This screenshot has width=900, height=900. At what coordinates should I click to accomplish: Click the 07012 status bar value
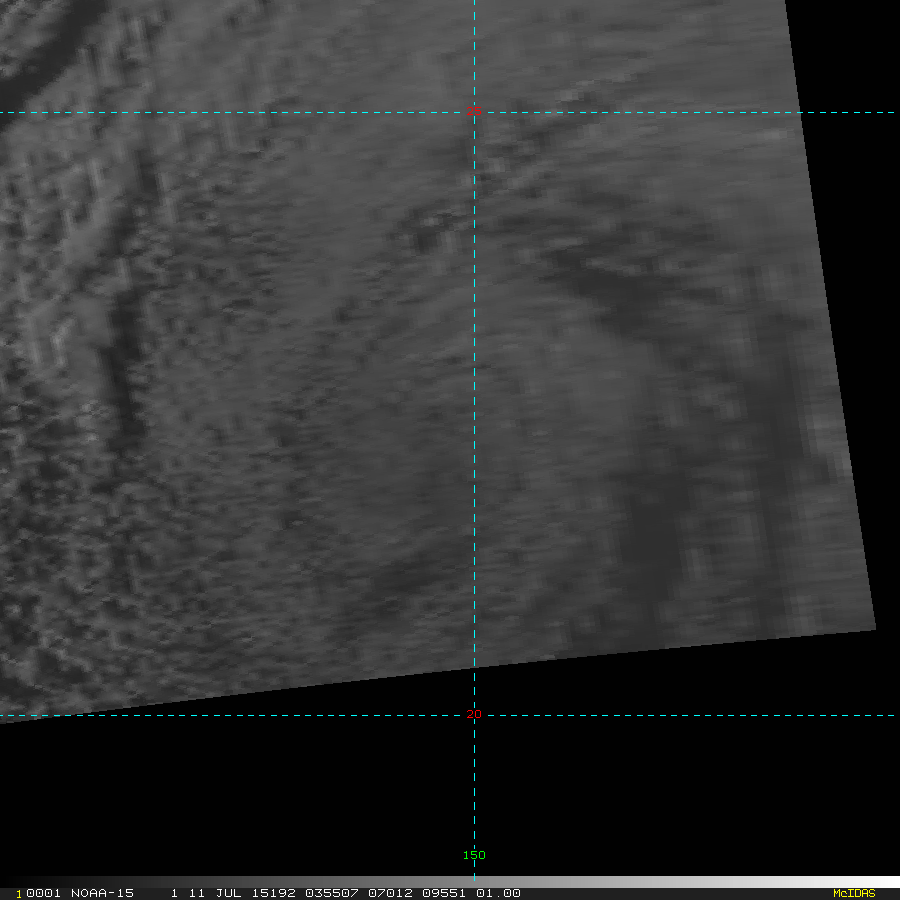point(390,893)
